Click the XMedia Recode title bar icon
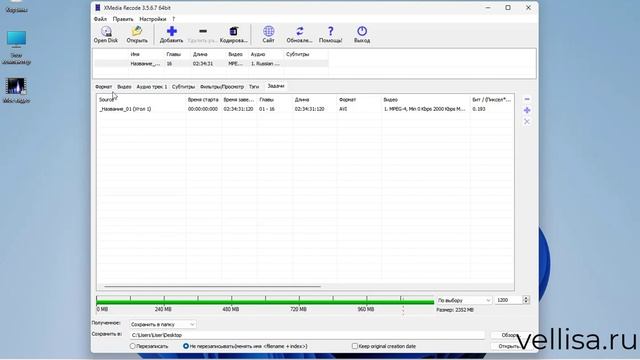 (x=98, y=8)
